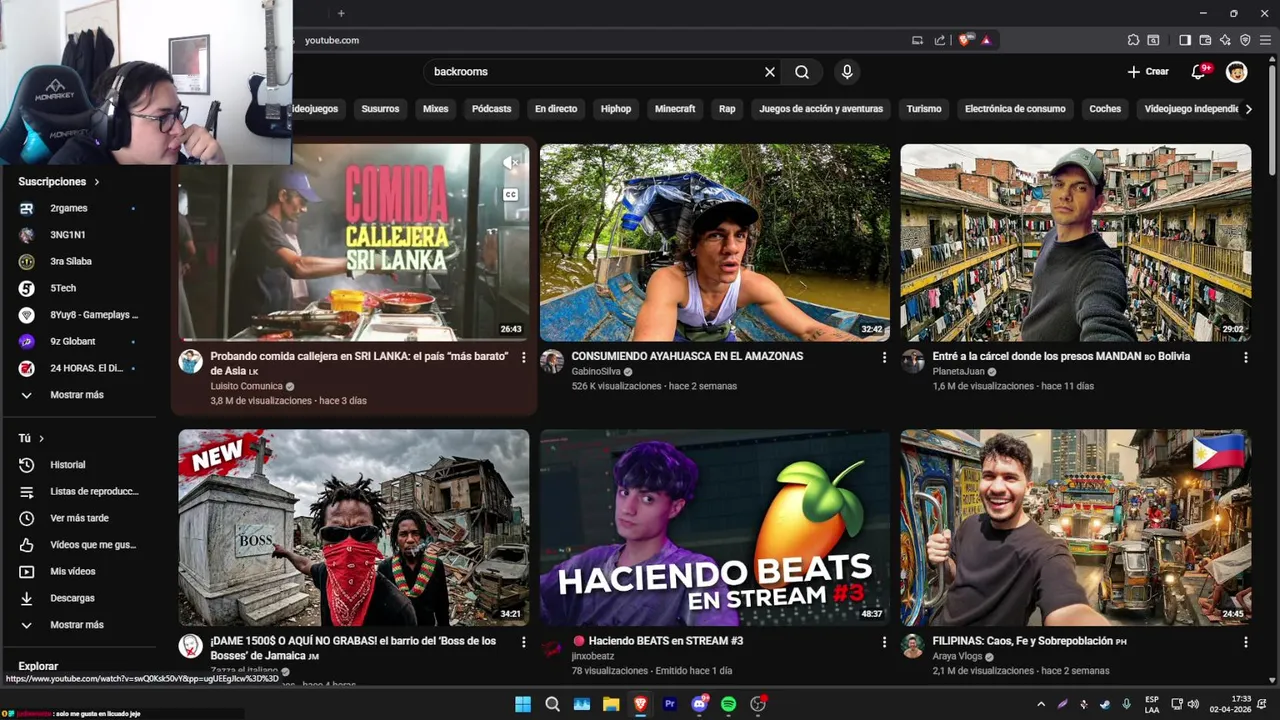
Task: Start voice search with the microphone icon
Action: [847, 72]
